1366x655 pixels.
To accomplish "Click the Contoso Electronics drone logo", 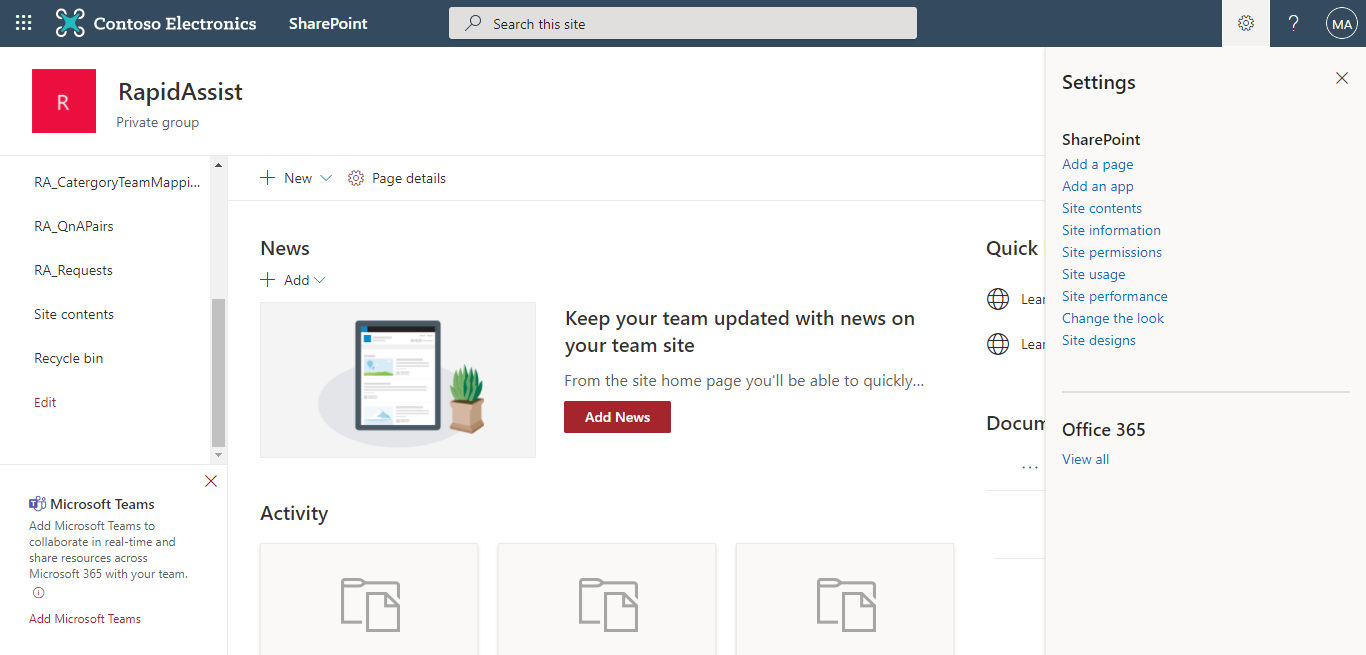I will [x=70, y=23].
